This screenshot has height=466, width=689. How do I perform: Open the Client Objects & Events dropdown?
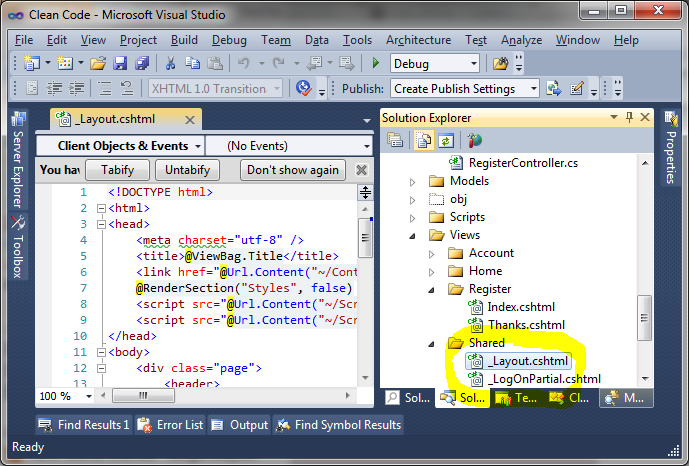pyautogui.click(x=198, y=146)
